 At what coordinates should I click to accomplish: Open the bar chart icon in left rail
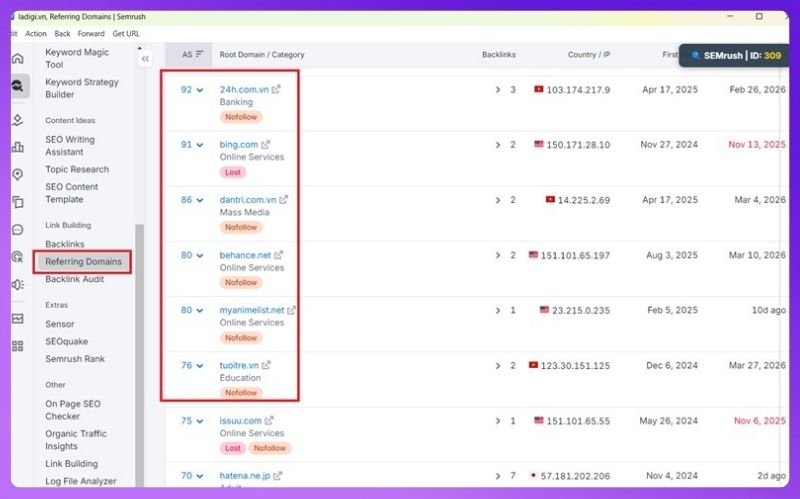18,147
